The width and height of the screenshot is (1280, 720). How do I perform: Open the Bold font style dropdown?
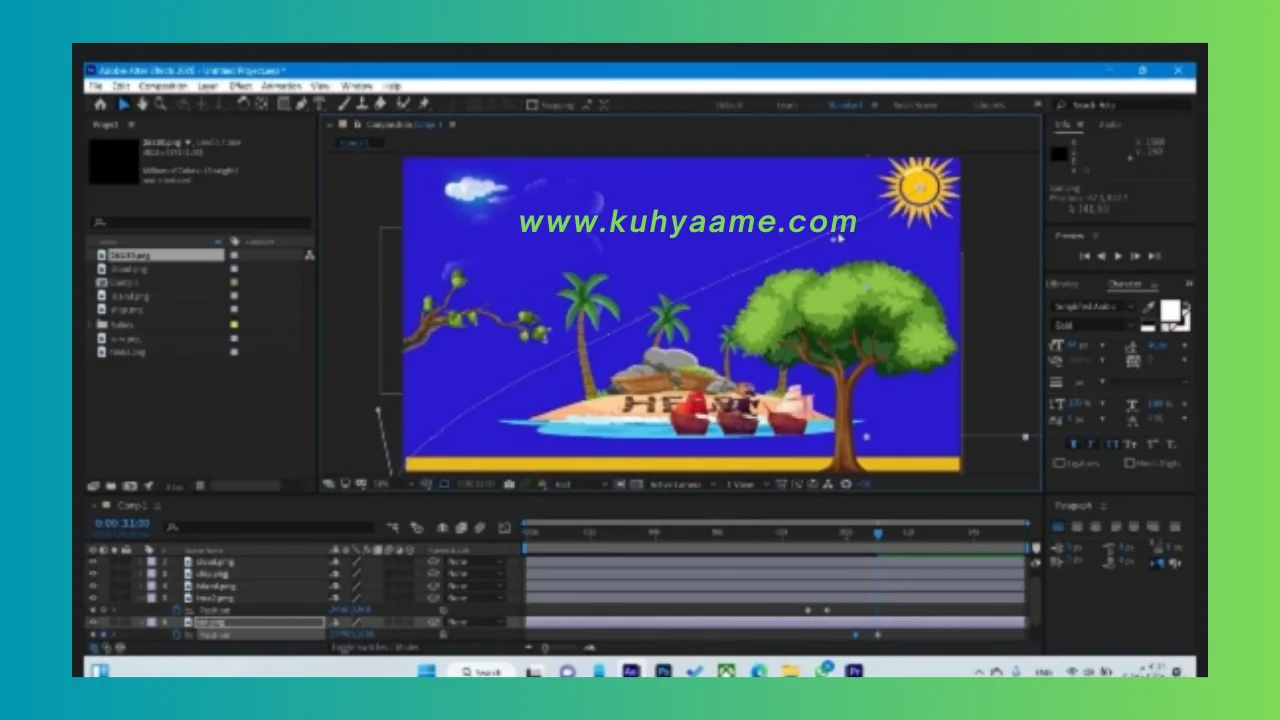tap(1095, 325)
